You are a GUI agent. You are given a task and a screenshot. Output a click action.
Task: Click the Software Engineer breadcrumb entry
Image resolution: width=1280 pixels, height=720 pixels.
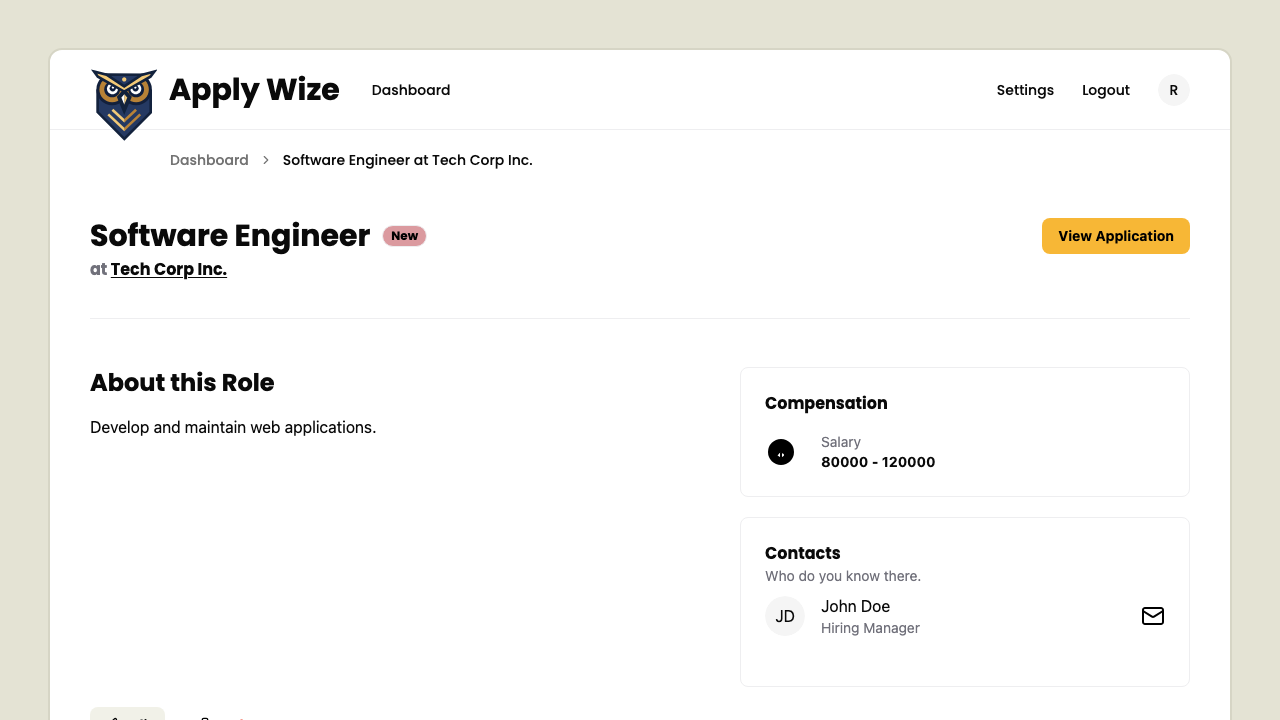[x=407, y=159]
